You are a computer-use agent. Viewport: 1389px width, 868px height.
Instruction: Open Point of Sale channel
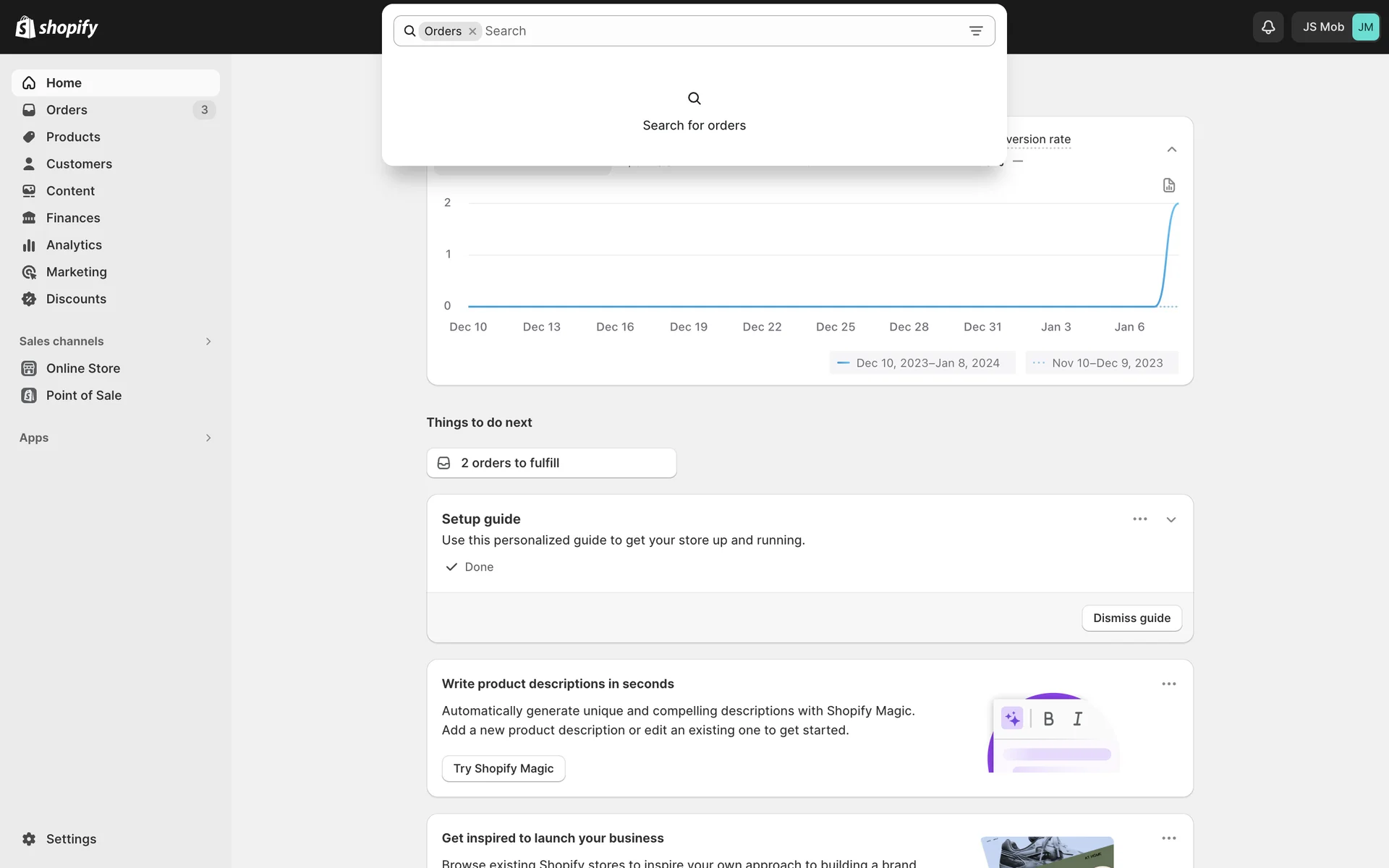pyautogui.click(x=83, y=396)
